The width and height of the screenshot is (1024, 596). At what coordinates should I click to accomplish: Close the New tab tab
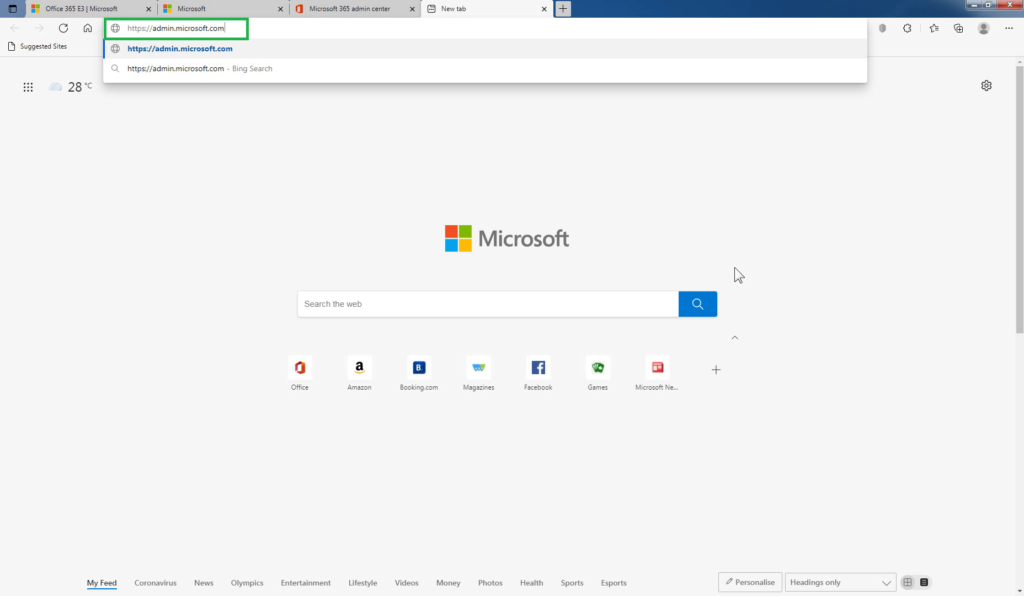tap(544, 9)
